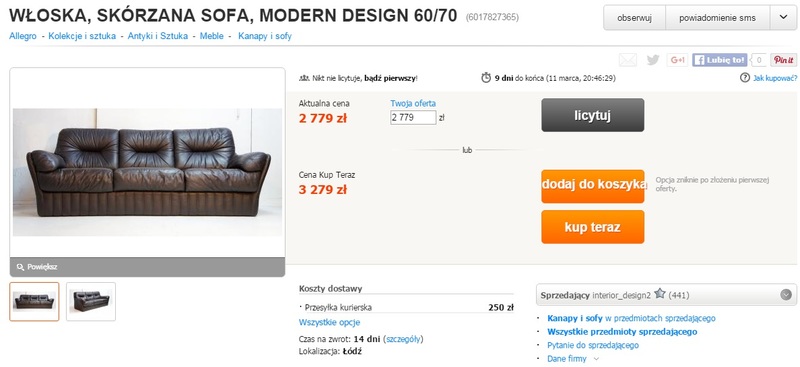The width and height of the screenshot is (800, 367).
Task: Click the licytuj bid button
Action: point(592,115)
